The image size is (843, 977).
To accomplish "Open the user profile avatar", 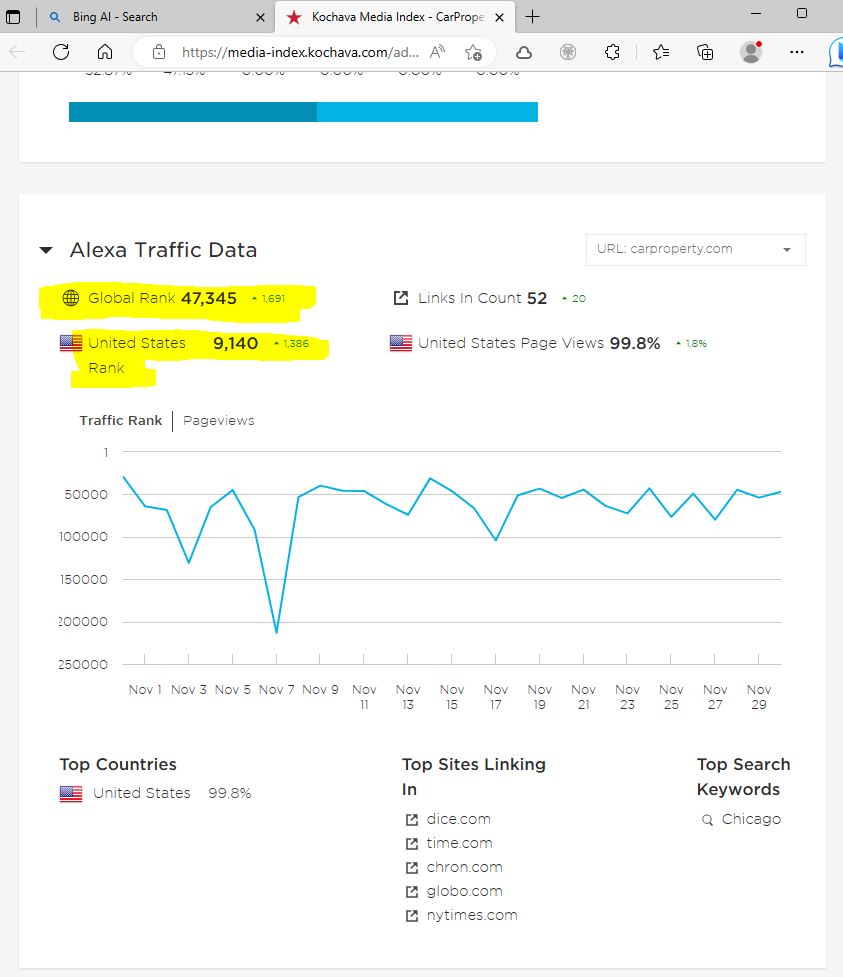I will coord(751,52).
